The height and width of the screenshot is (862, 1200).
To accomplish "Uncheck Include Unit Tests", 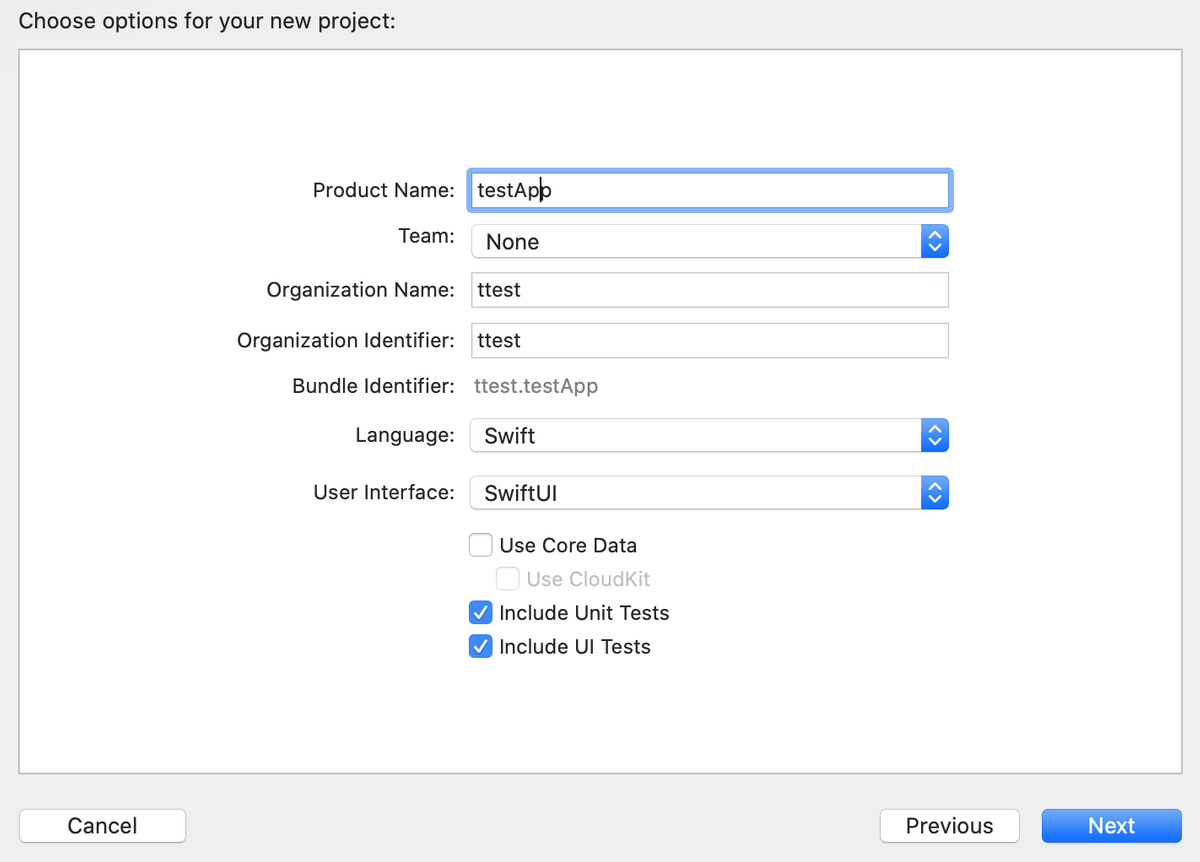I will [481, 612].
